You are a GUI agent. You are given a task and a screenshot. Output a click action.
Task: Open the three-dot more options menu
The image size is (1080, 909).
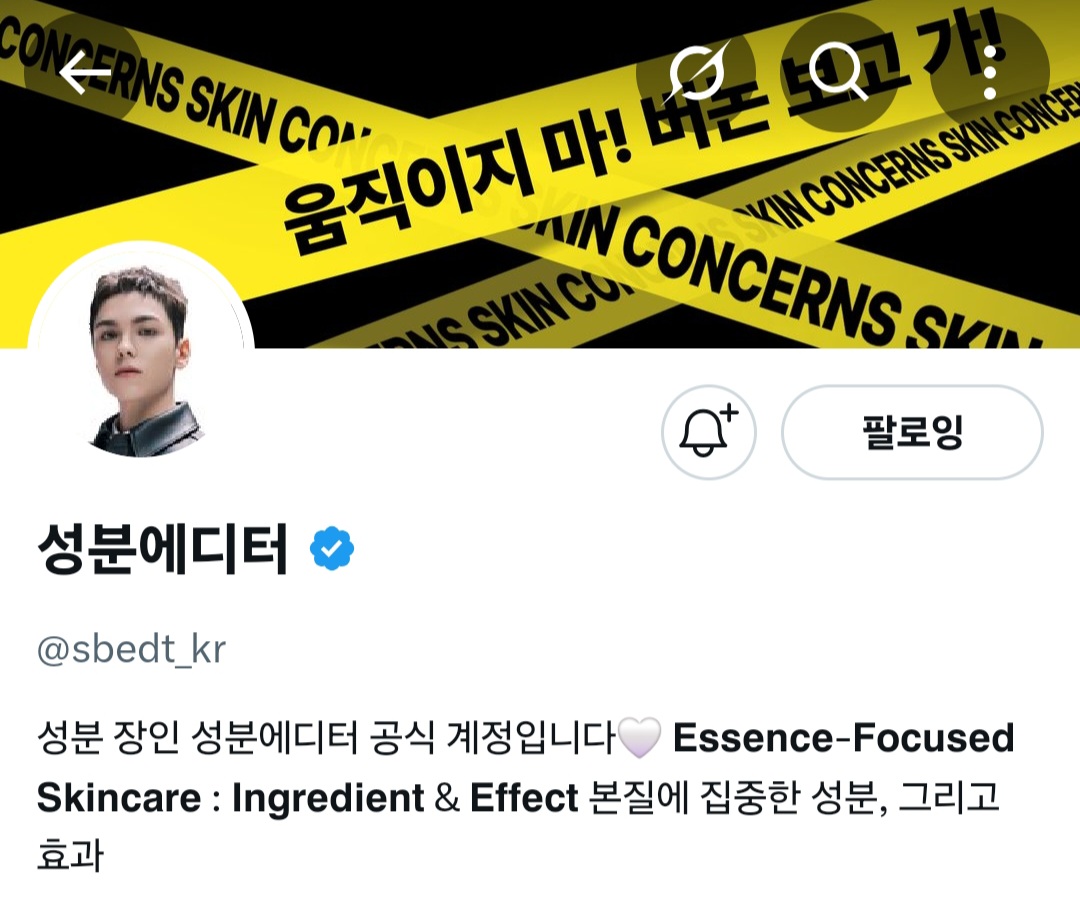(x=990, y=72)
